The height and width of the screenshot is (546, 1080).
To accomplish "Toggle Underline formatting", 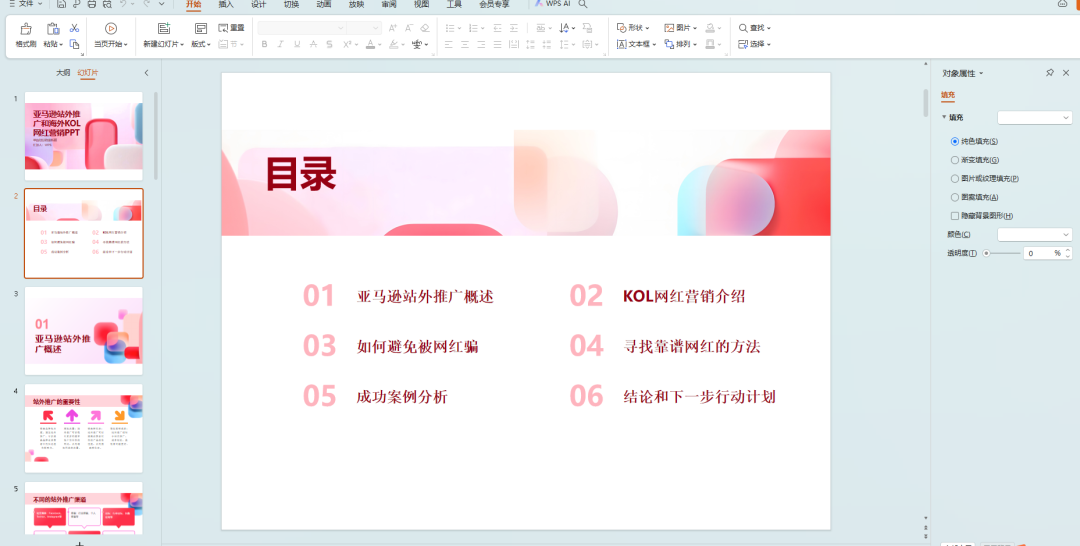I will pos(297,44).
